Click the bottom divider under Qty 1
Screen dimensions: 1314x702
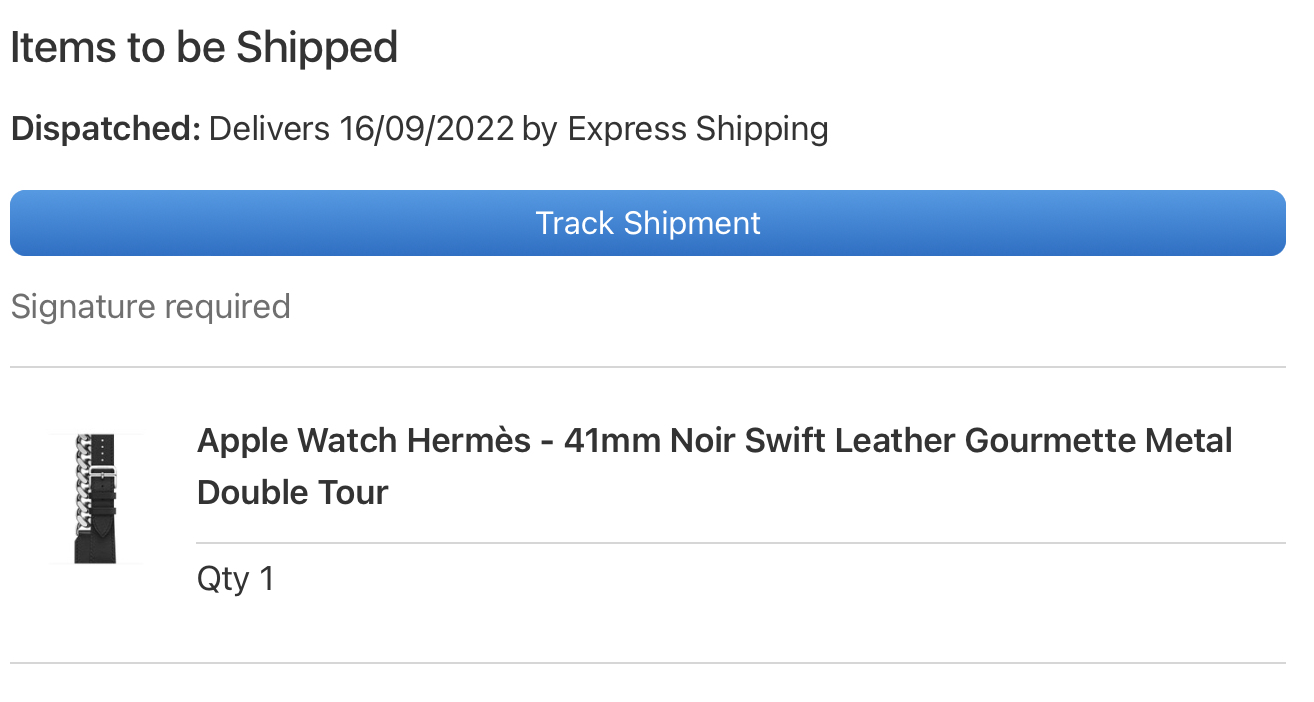pyautogui.click(x=647, y=663)
